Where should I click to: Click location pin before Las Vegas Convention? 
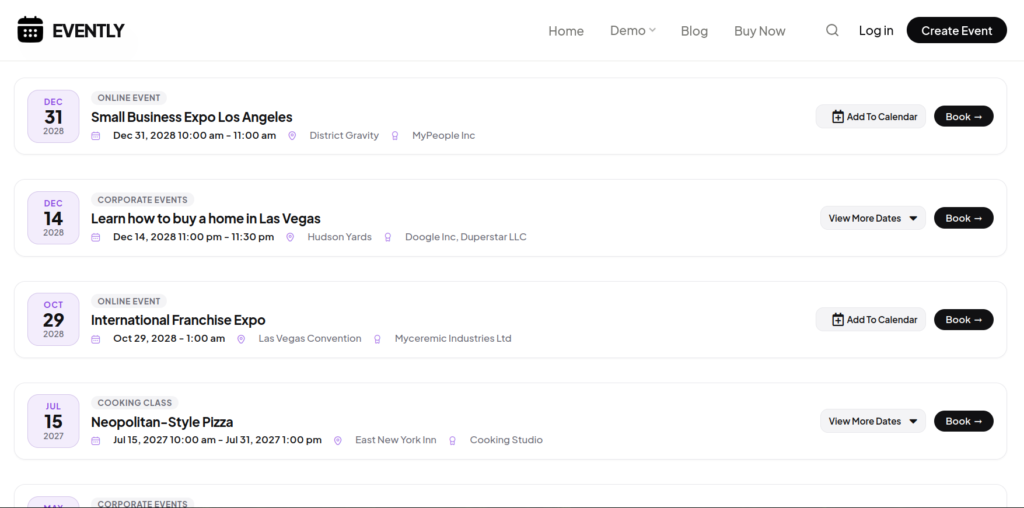coord(241,339)
